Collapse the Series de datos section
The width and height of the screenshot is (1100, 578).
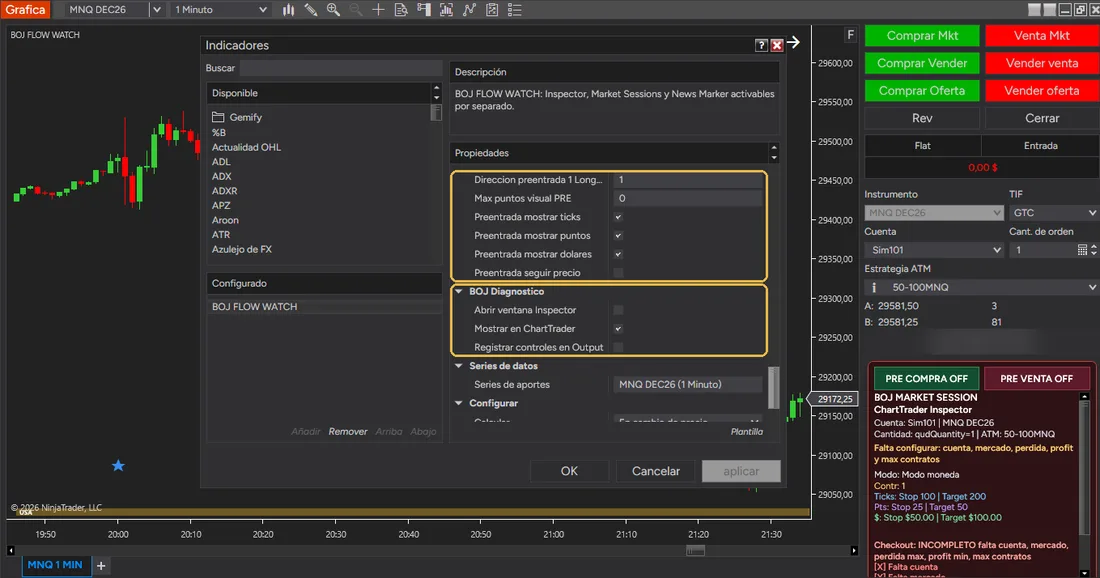[459, 365]
